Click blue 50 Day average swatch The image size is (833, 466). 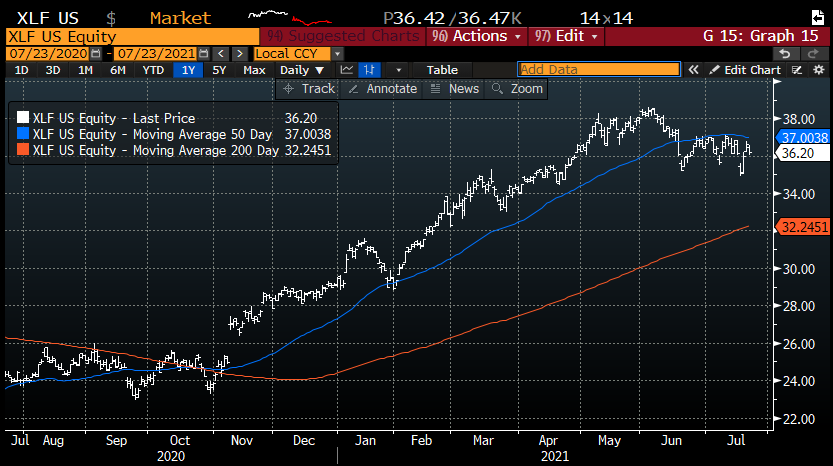pyautogui.click(x=23, y=133)
